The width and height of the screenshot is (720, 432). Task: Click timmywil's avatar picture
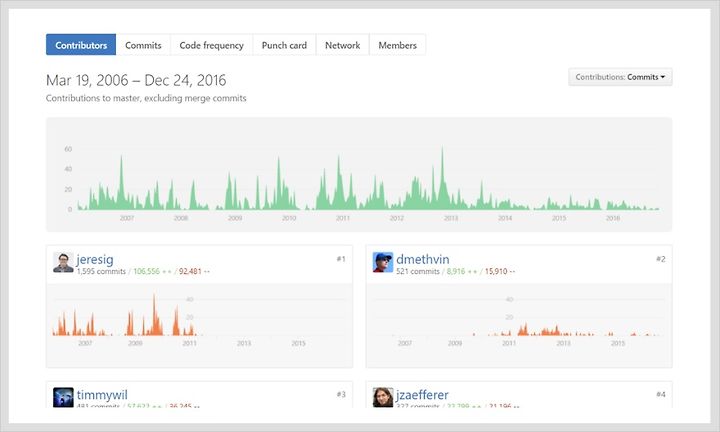(63, 397)
